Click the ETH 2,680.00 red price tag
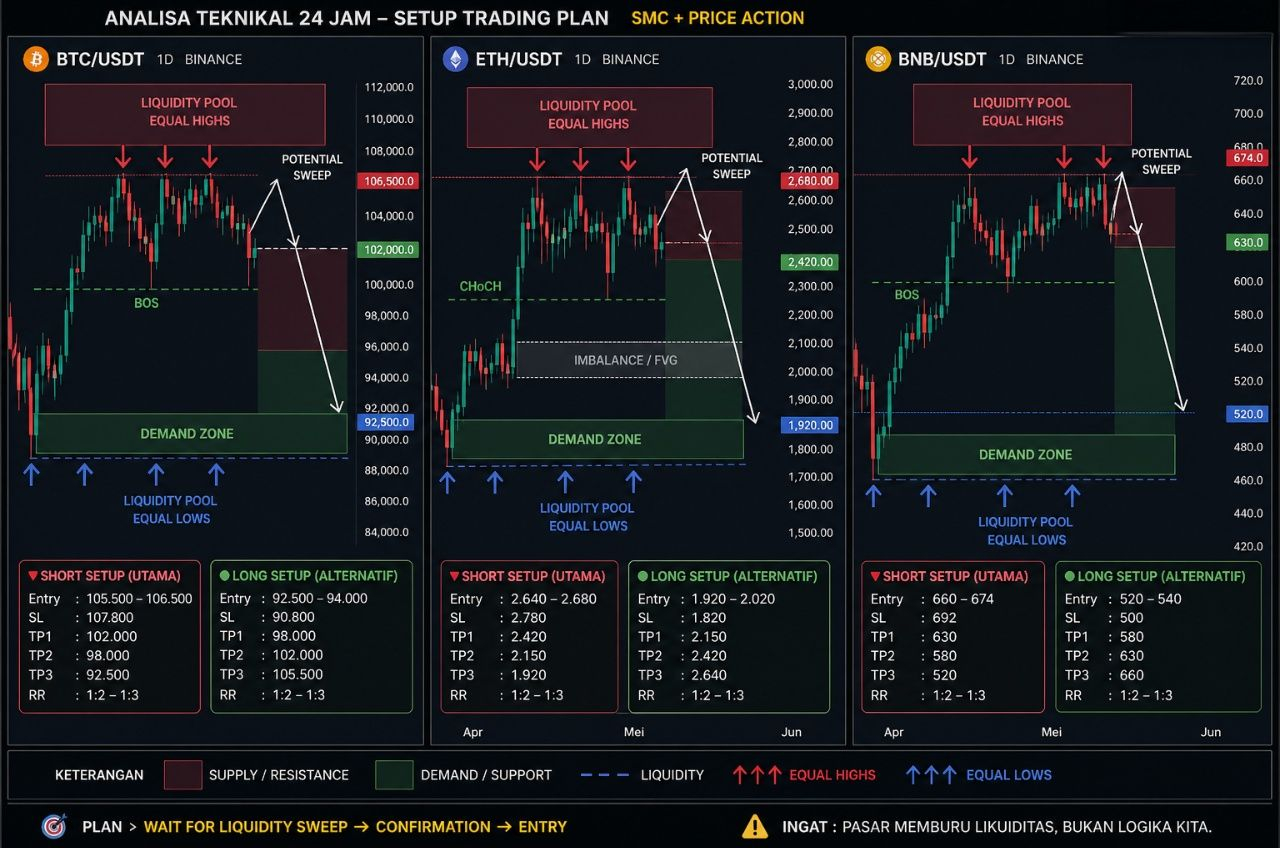Image resolution: width=1280 pixels, height=848 pixels. click(808, 181)
